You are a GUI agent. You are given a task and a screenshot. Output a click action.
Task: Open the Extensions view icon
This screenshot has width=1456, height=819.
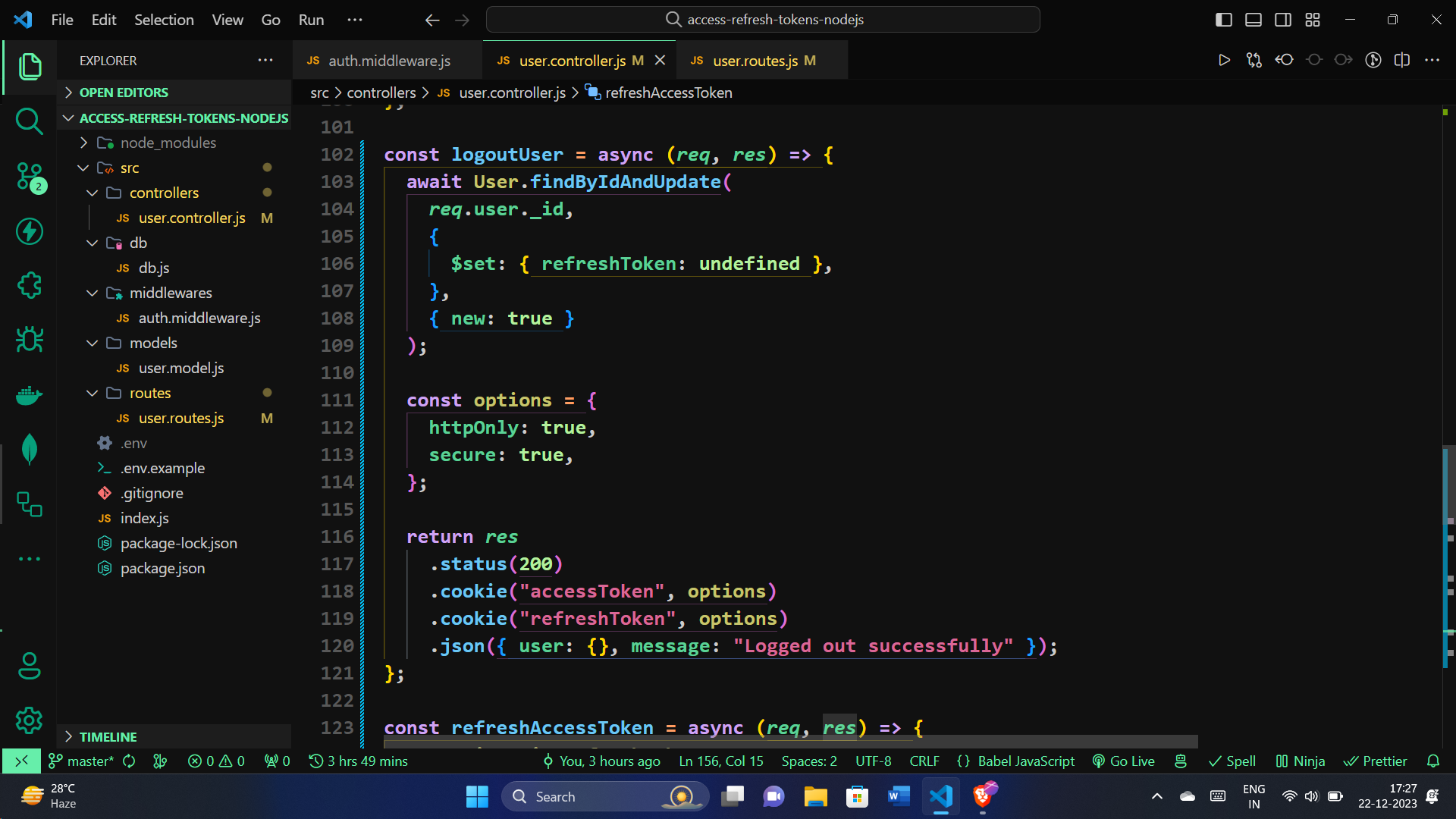pos(29,285)
